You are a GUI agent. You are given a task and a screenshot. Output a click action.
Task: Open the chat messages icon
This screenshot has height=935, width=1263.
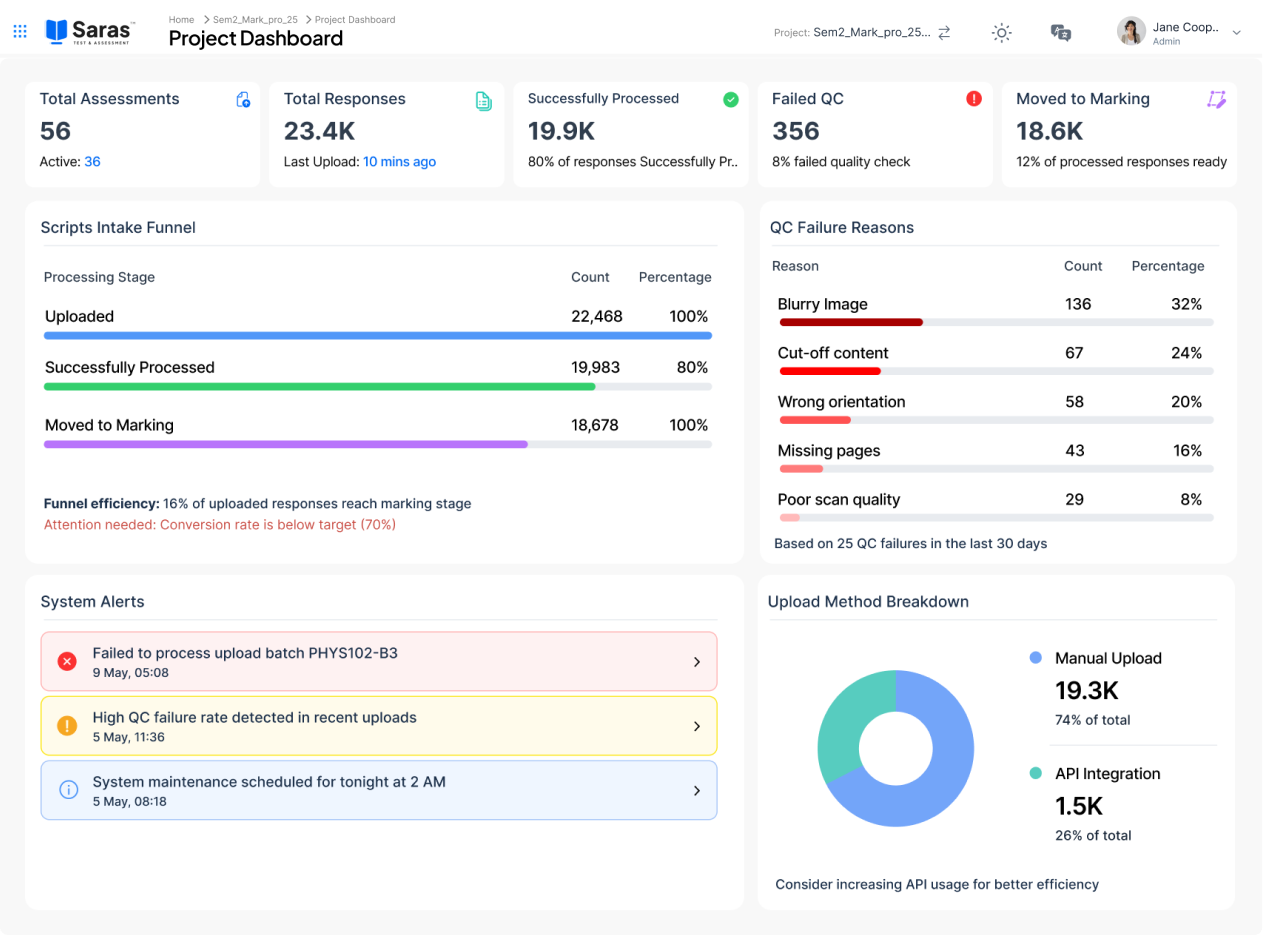tap(1061, 33)
